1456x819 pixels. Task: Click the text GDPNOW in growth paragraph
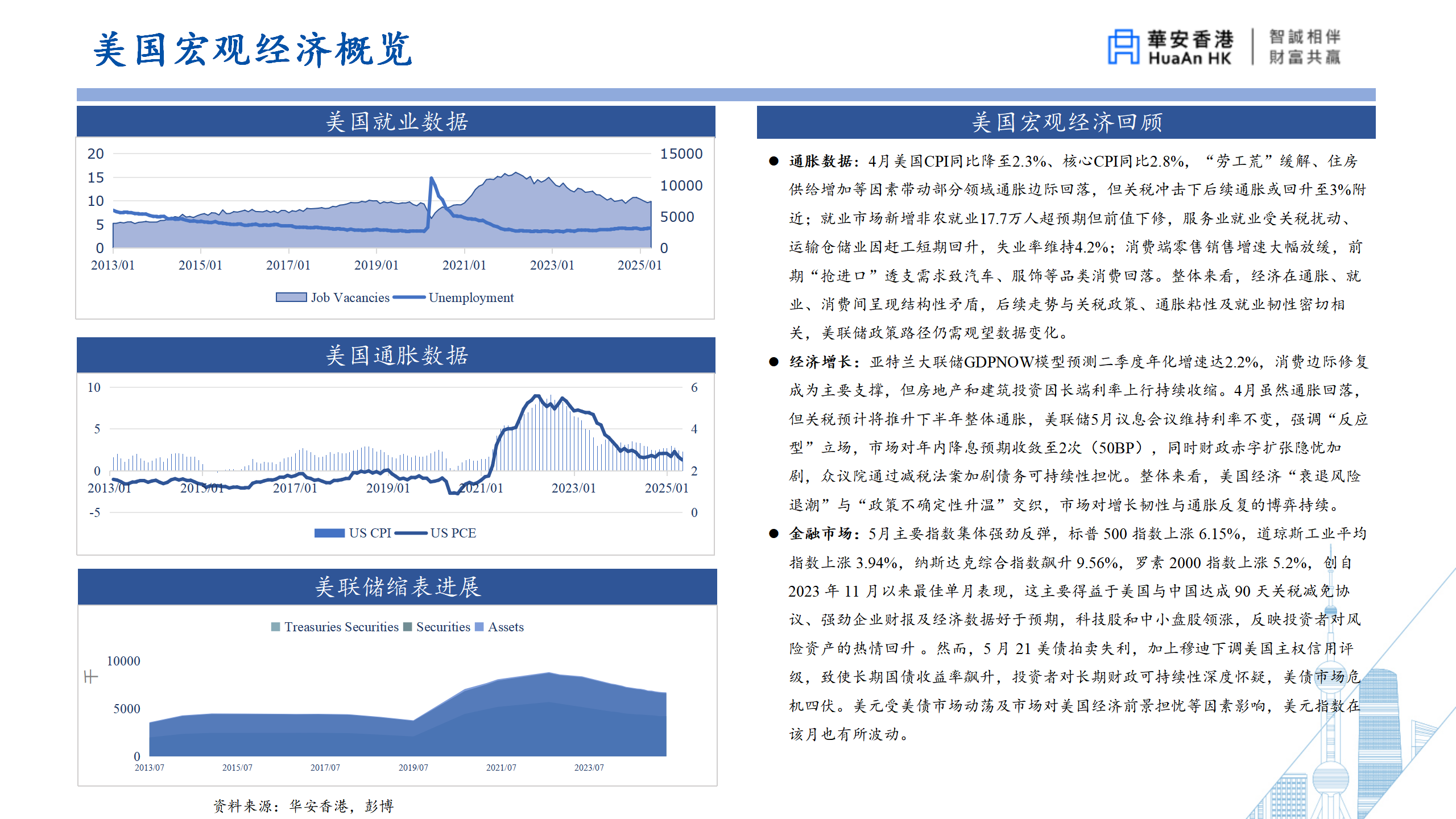pos(999,362)
